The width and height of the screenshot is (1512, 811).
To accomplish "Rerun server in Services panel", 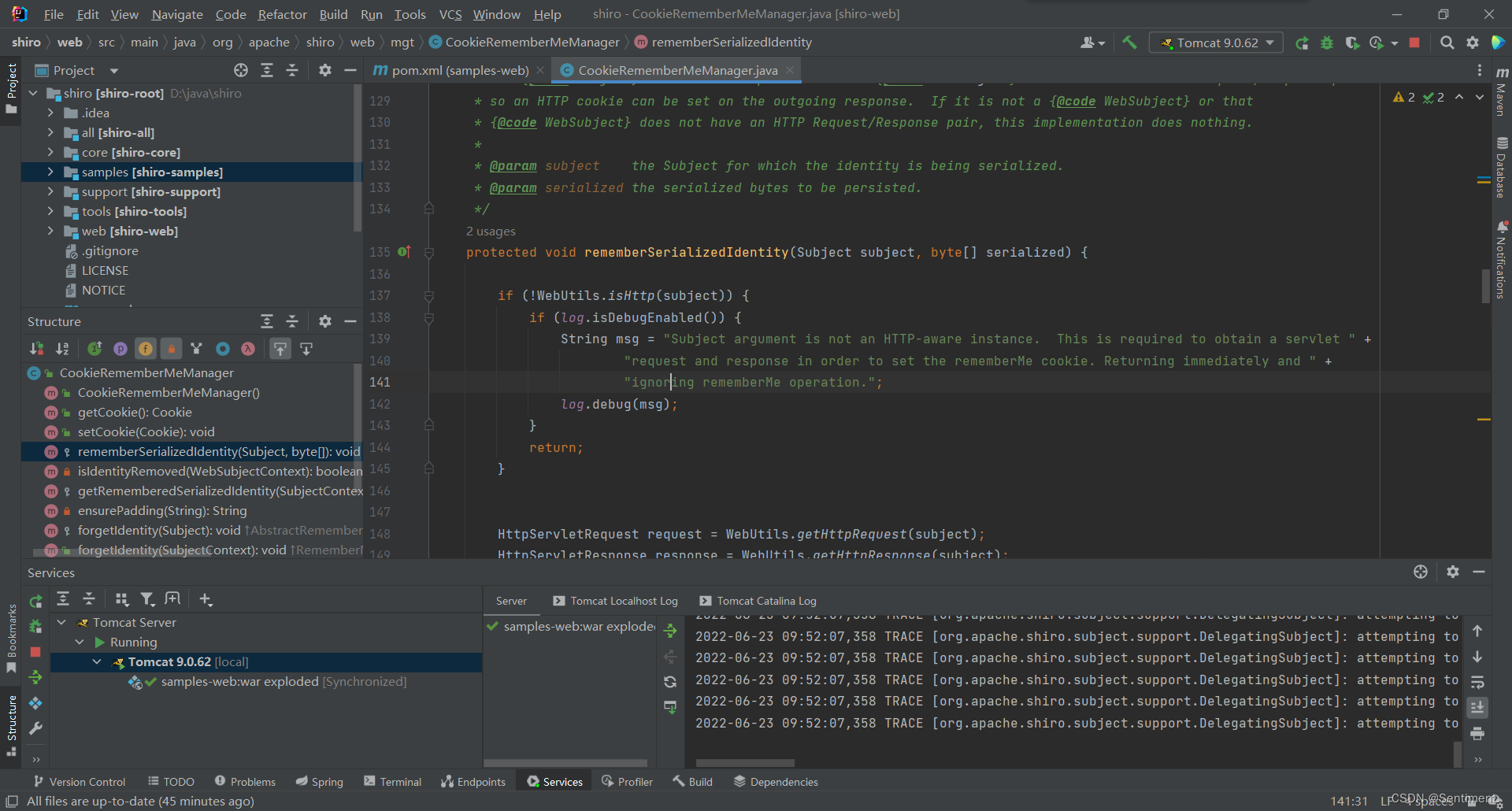I will pos(35,602).
